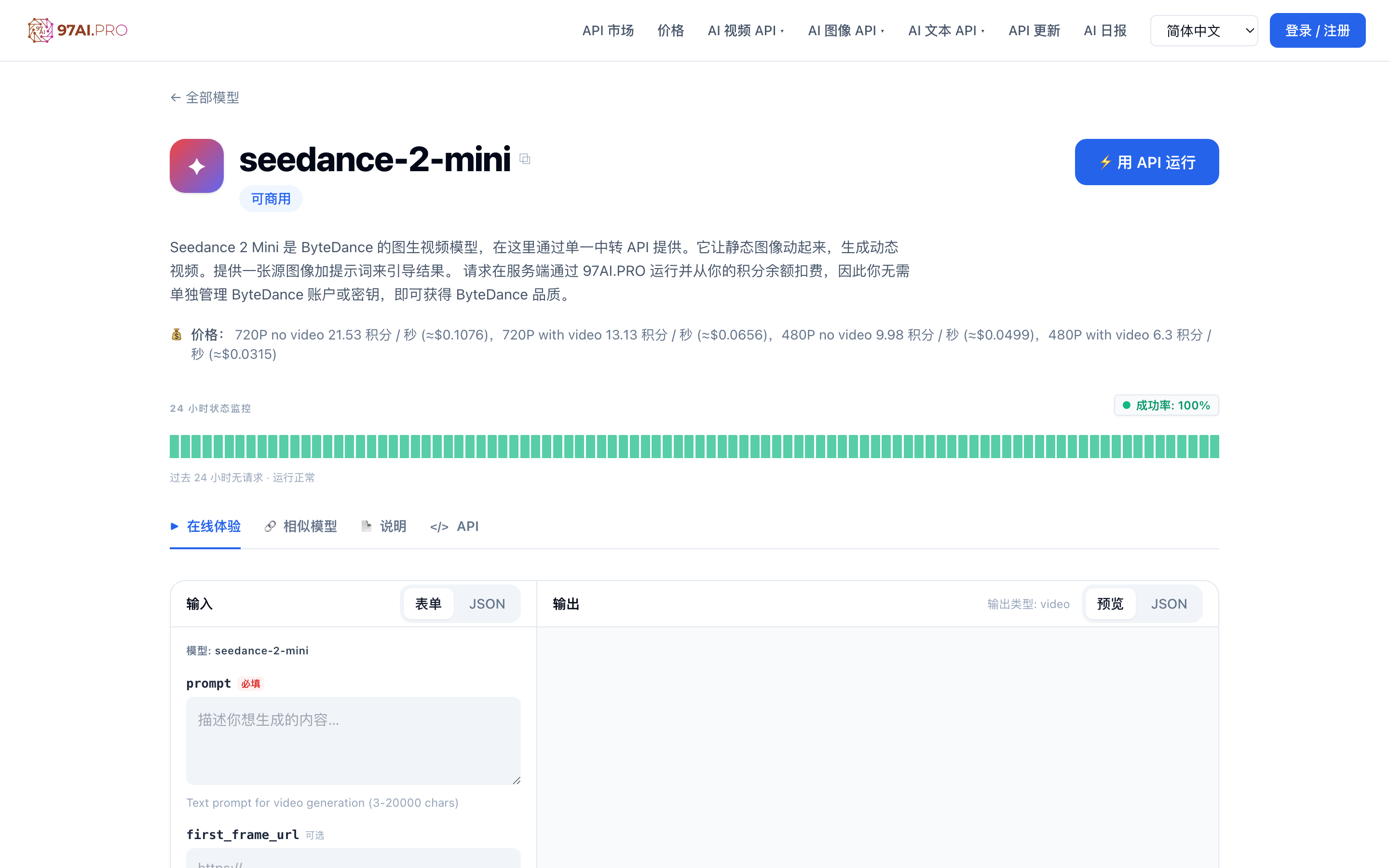1389x868 pixels.
Task: Open AI 日报 in navigation
Action: (1105, 30)
